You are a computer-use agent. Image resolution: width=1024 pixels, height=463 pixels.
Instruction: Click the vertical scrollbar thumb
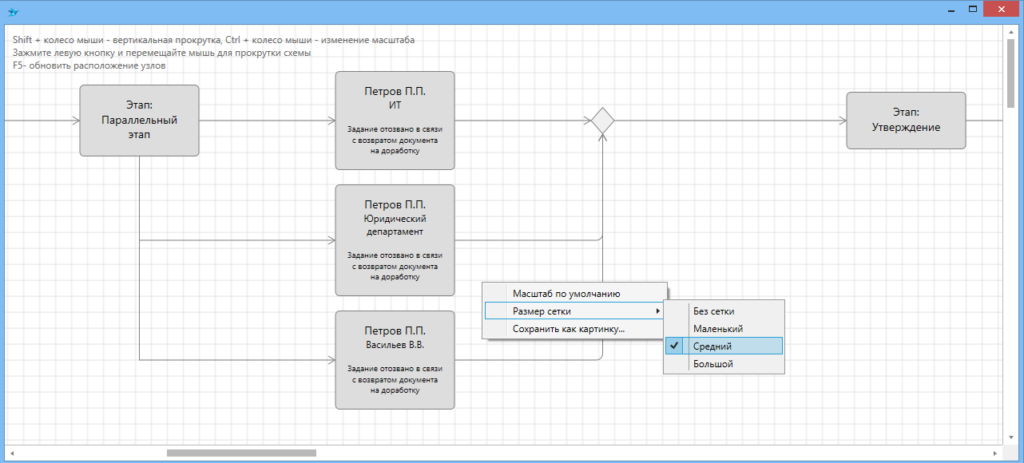tap(1012, 72)
